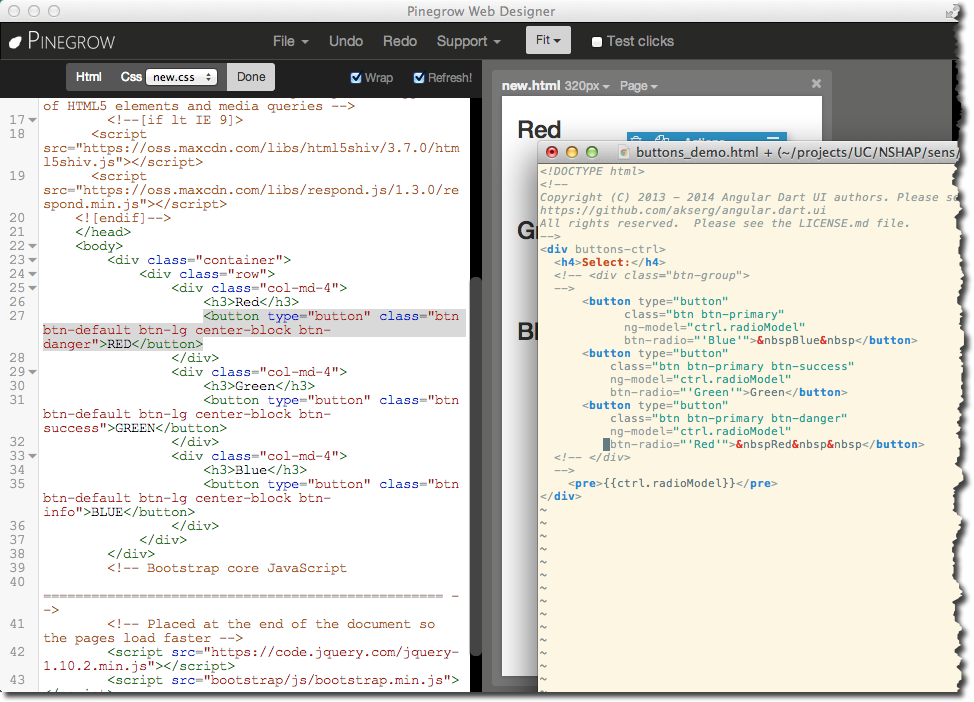Click the GREEN button code starting on line 31
Screen dimensions: 974x702
pos(251,414)
